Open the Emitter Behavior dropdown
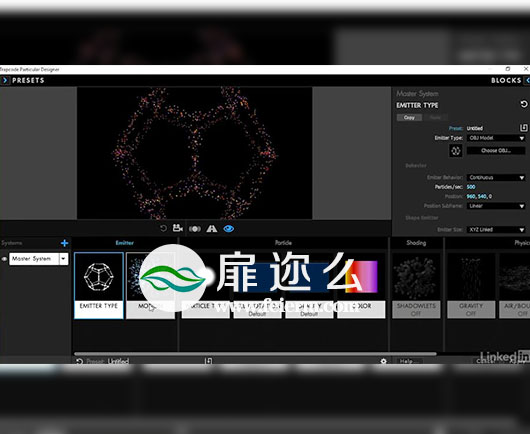Screen dimensions: 530x434 tap(496, 177)
